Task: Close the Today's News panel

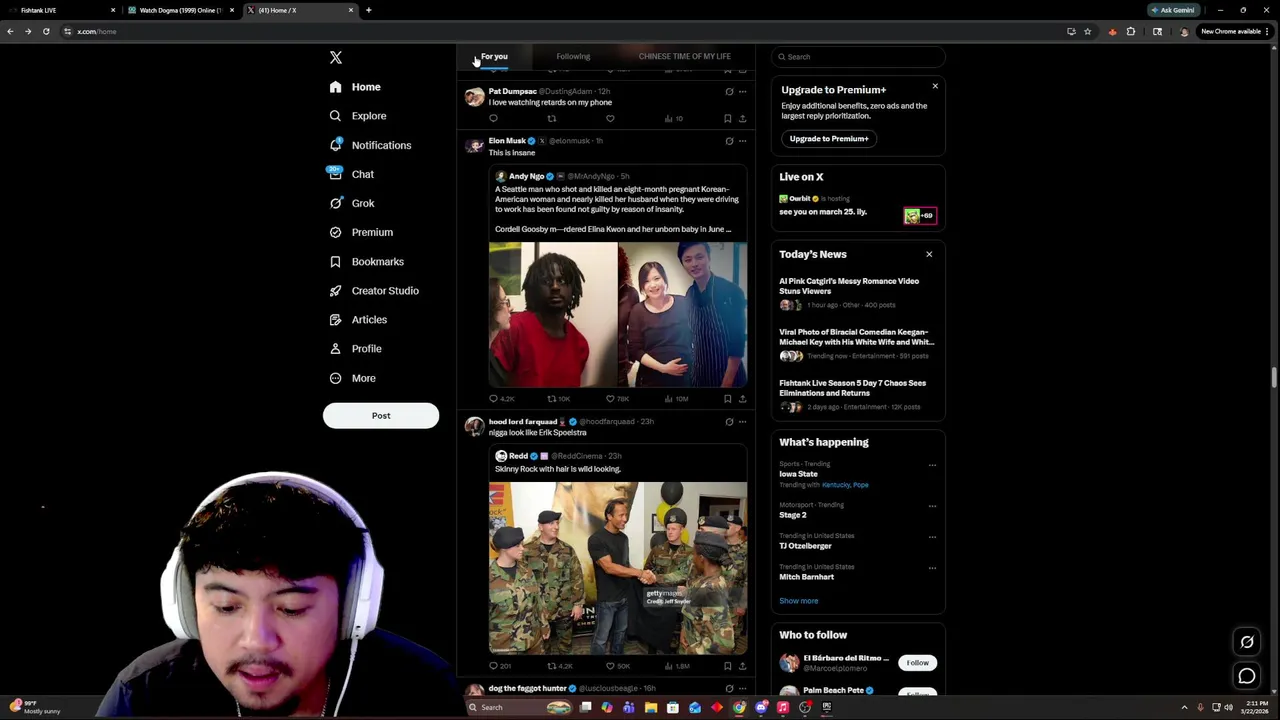Action: [929, 254]
